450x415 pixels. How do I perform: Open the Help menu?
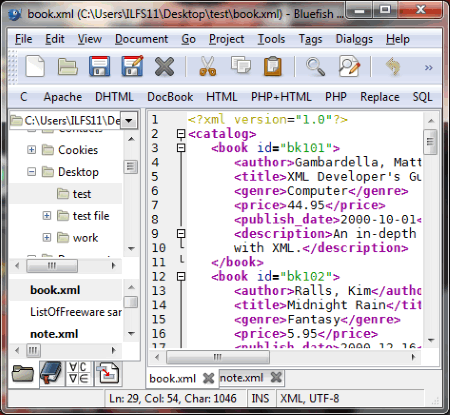pyautogui.click(x=398, y=39)
